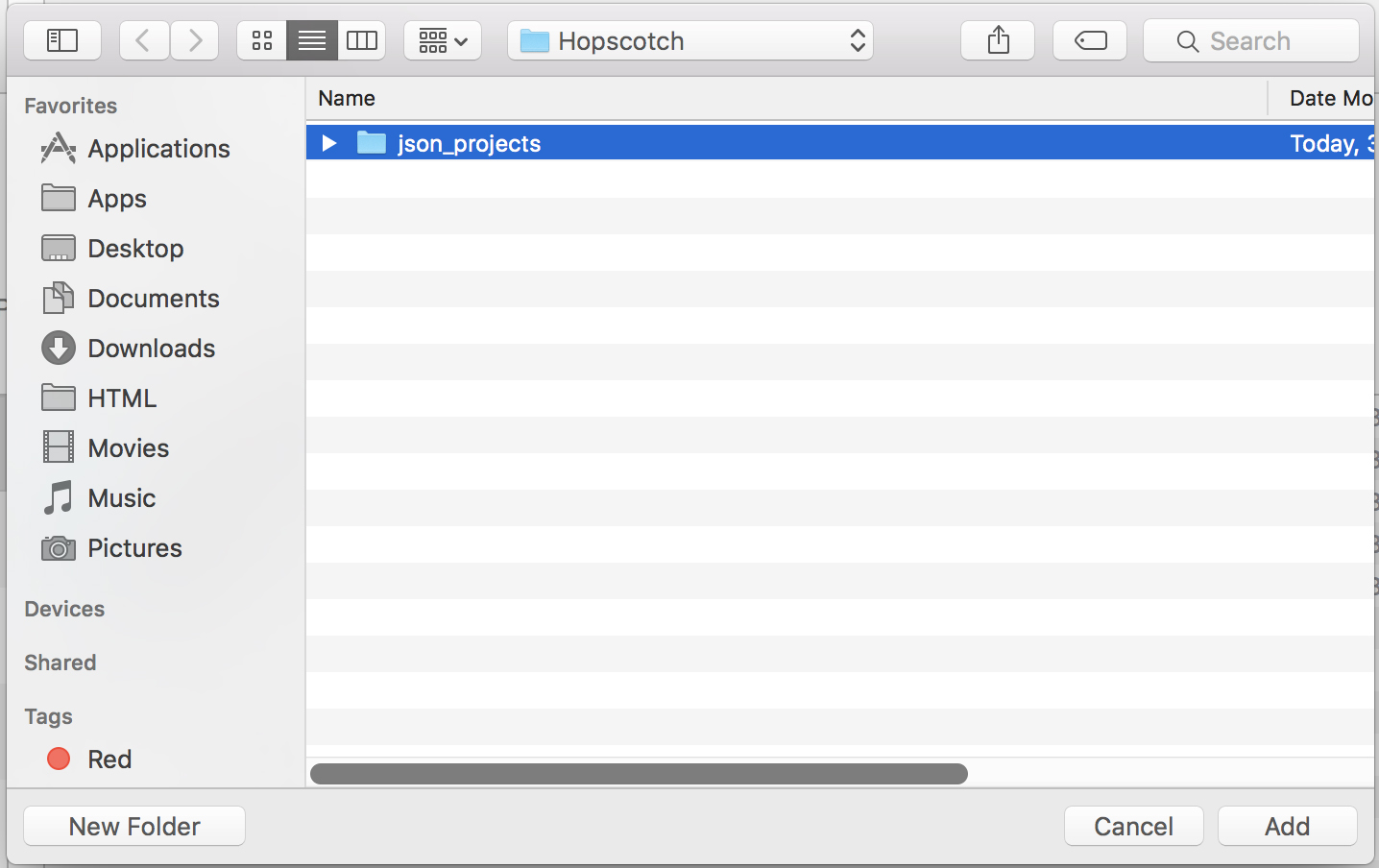The width and height of the screenshot is (1379, 868).
Task: Sort by the Date Modified column header
Action: tap(1329, 98)
